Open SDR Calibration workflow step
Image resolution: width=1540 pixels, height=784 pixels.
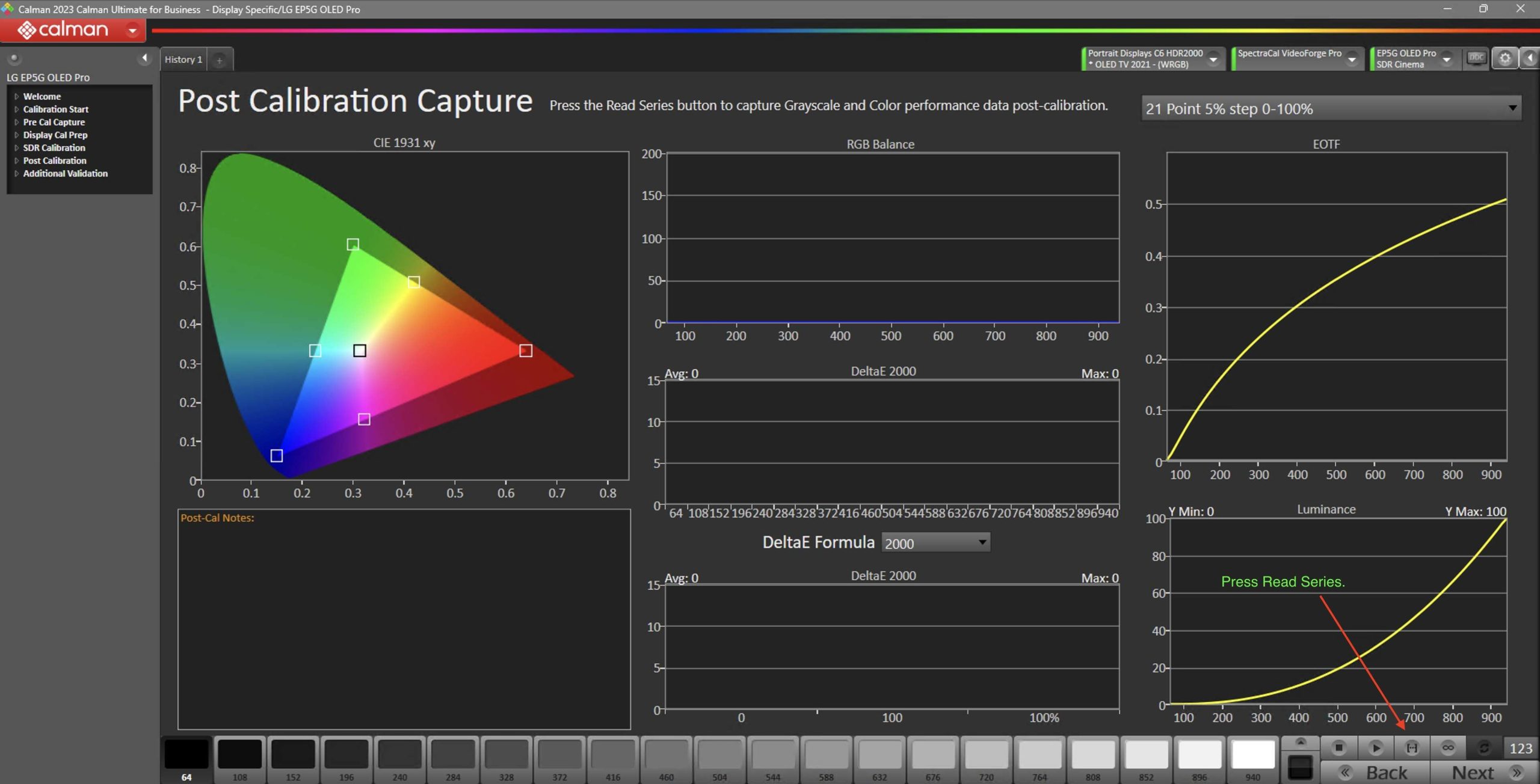[54, 147]
